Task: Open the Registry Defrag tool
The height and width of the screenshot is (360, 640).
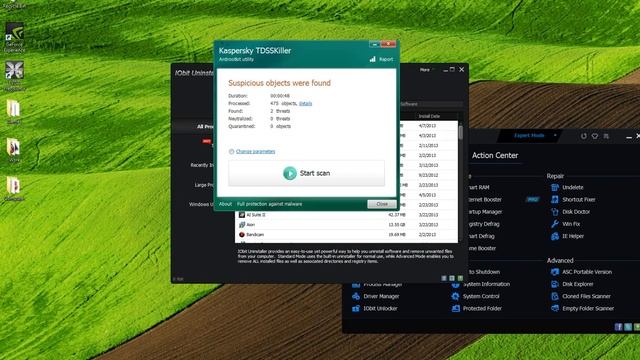Action: click(484, 224)
